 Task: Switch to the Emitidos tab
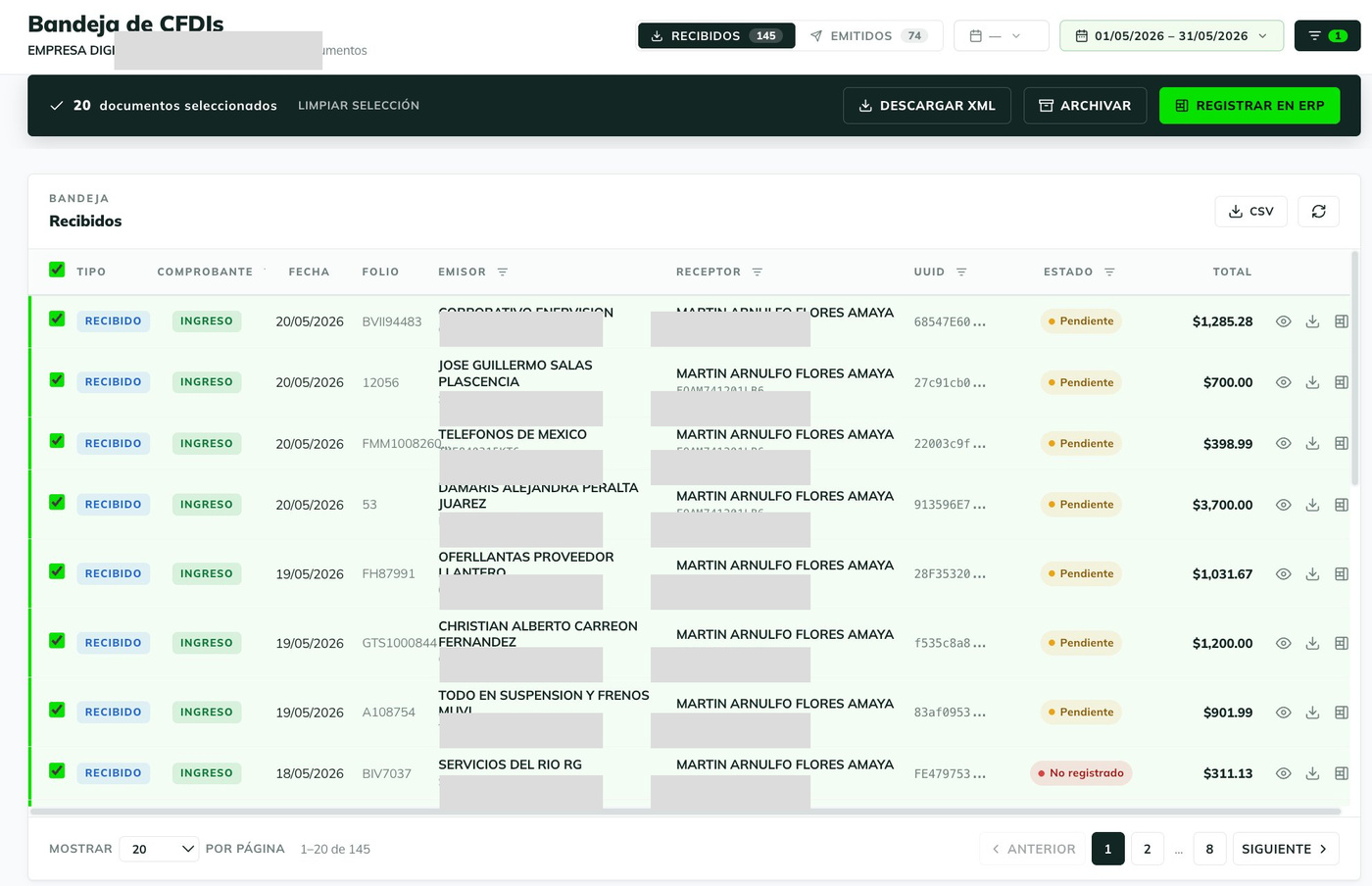(868, 36)
